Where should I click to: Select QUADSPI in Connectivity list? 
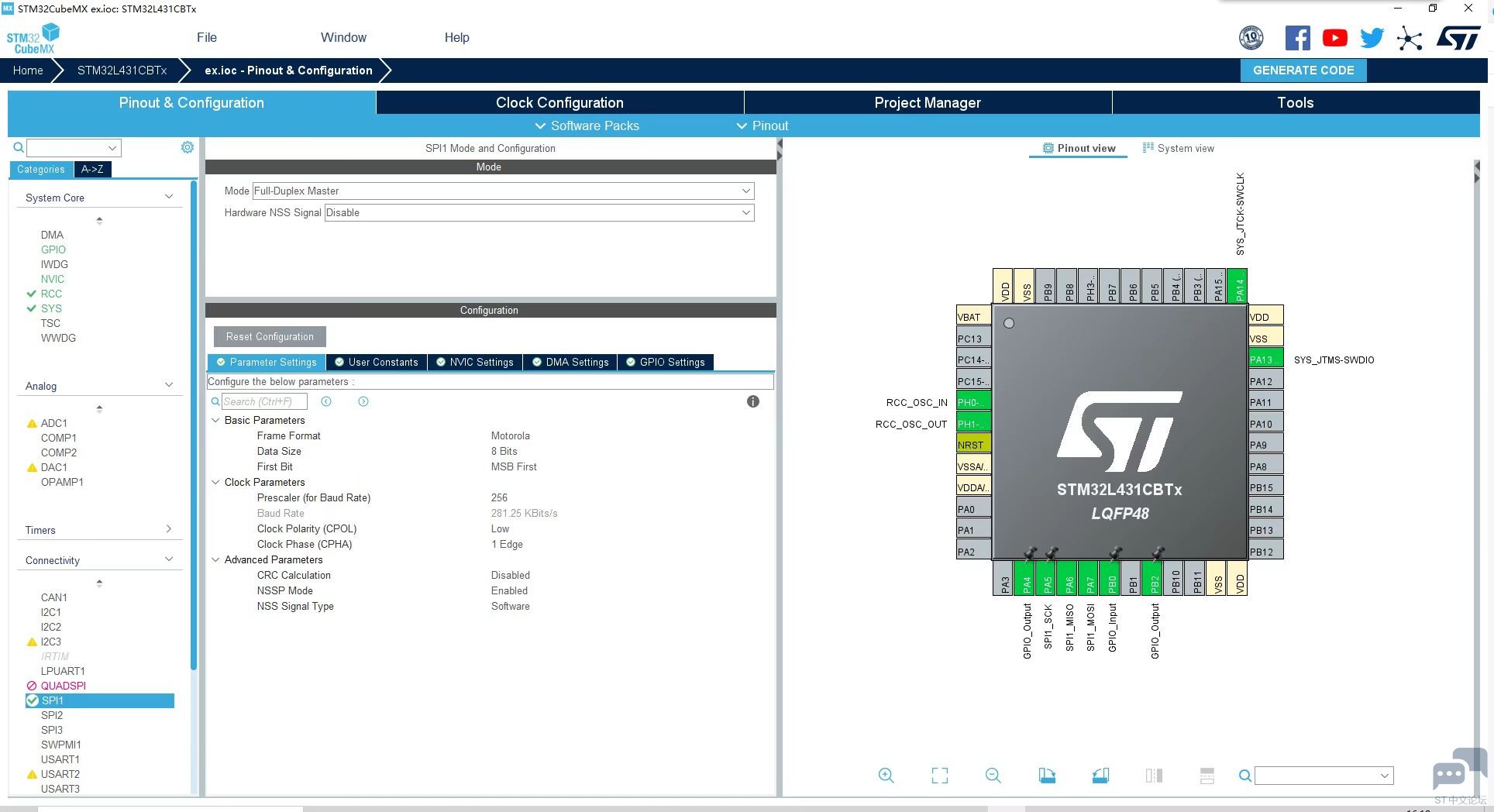(63, 686)
